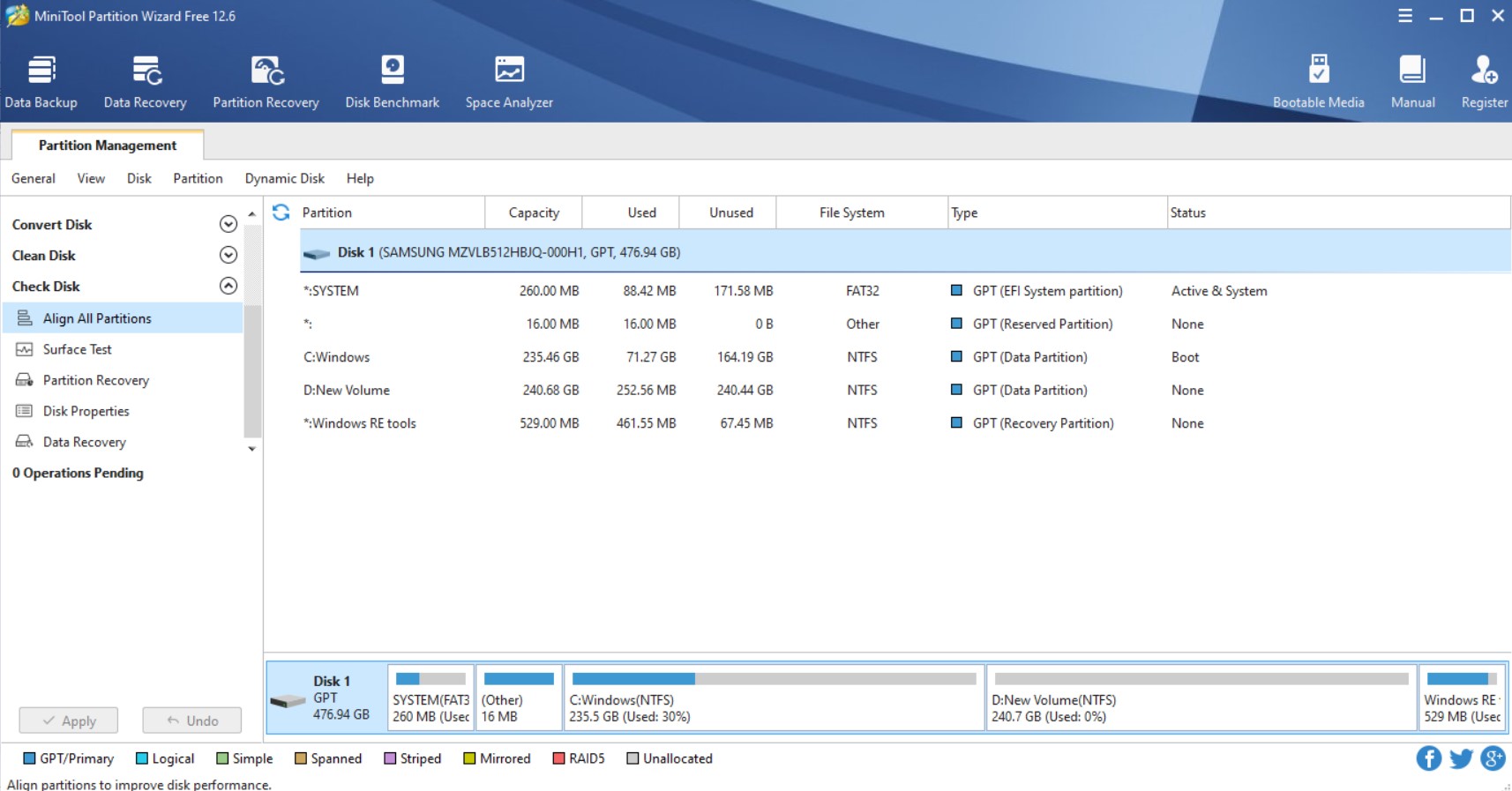The height and width of the screenshot is (791, 1512).
Task: Open the Dynamic Disk menu
Action: (285, 178)
